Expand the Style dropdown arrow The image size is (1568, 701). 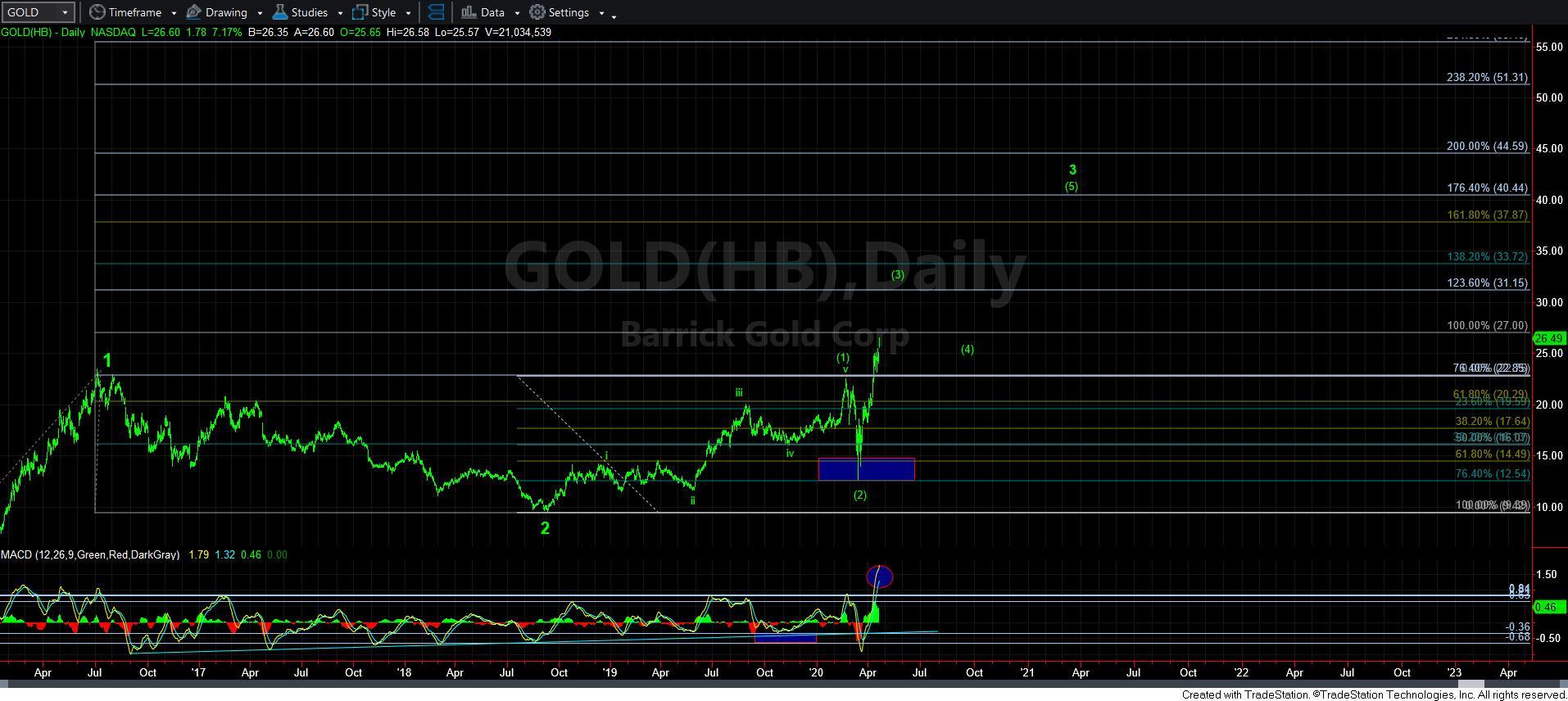tap(408, 13)
